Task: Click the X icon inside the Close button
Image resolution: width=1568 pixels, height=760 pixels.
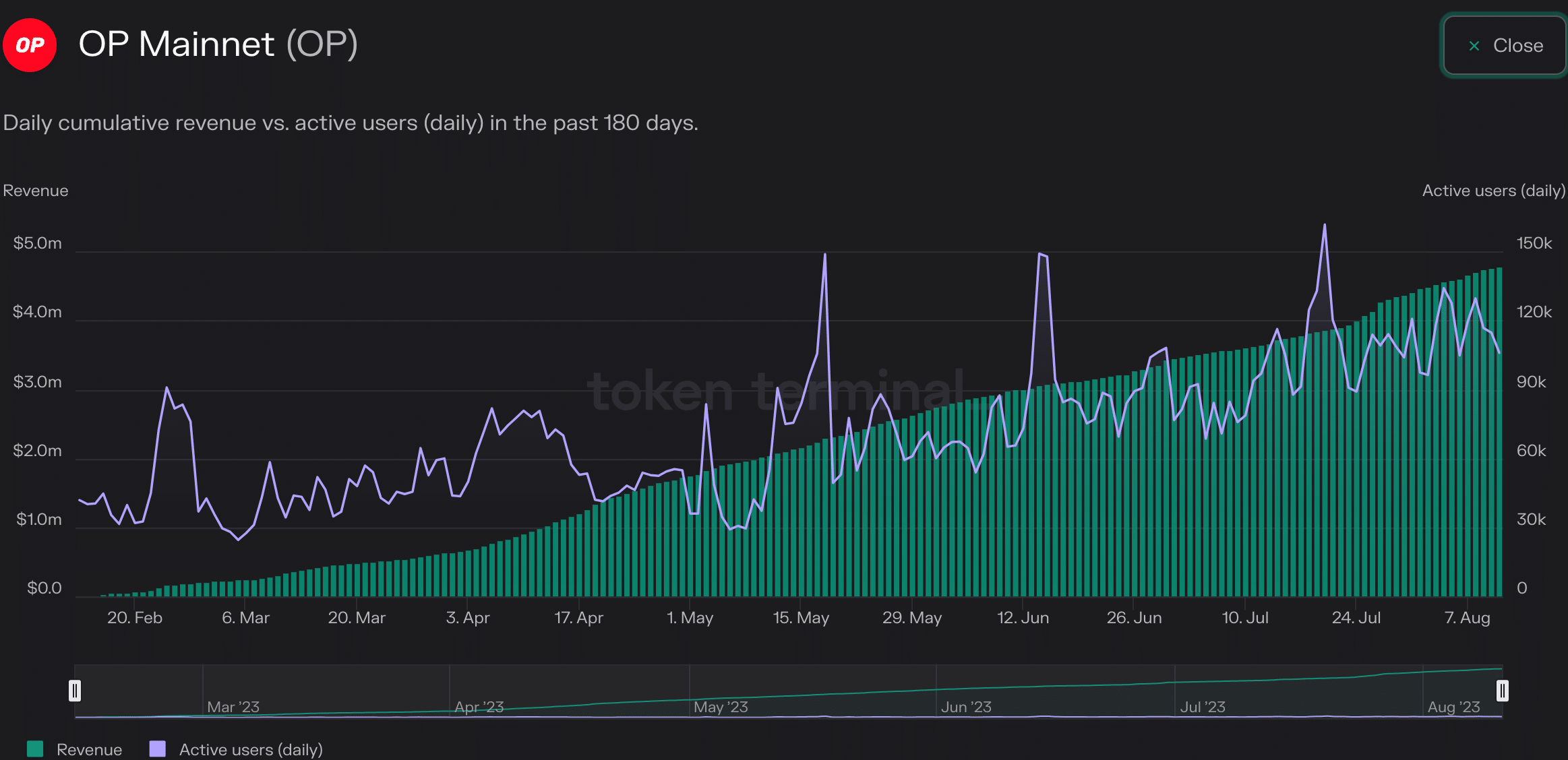Action: pos(1474,46)
